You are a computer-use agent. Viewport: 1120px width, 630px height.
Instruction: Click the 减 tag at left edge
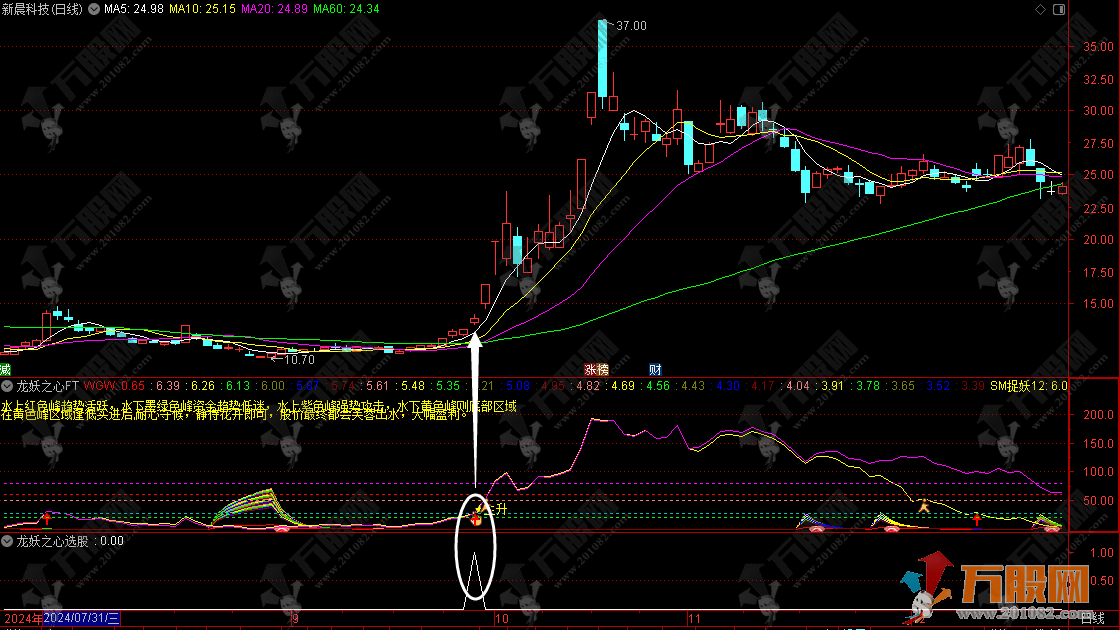(x=4, y=369)
